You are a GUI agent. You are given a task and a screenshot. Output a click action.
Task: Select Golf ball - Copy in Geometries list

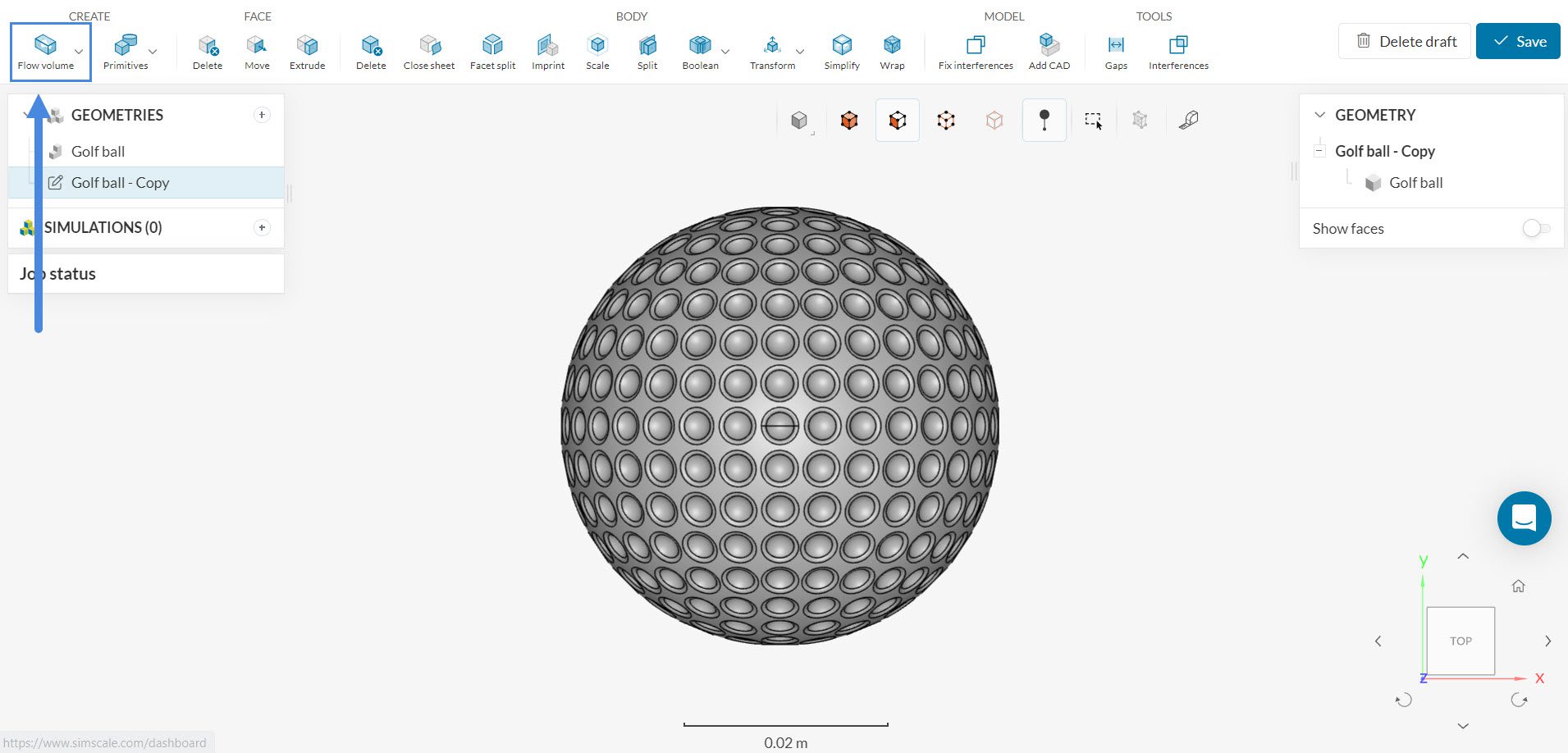click(x=120, y=183)
